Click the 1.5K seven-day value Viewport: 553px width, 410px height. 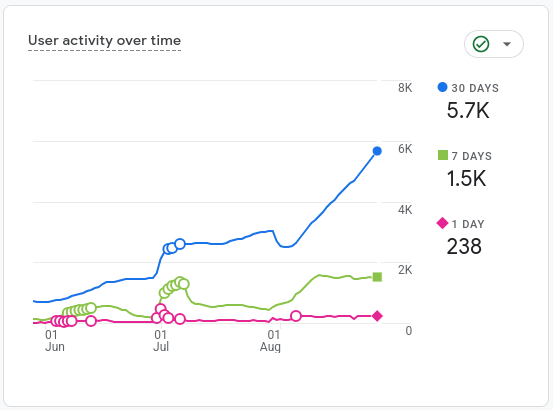point(466,178)
